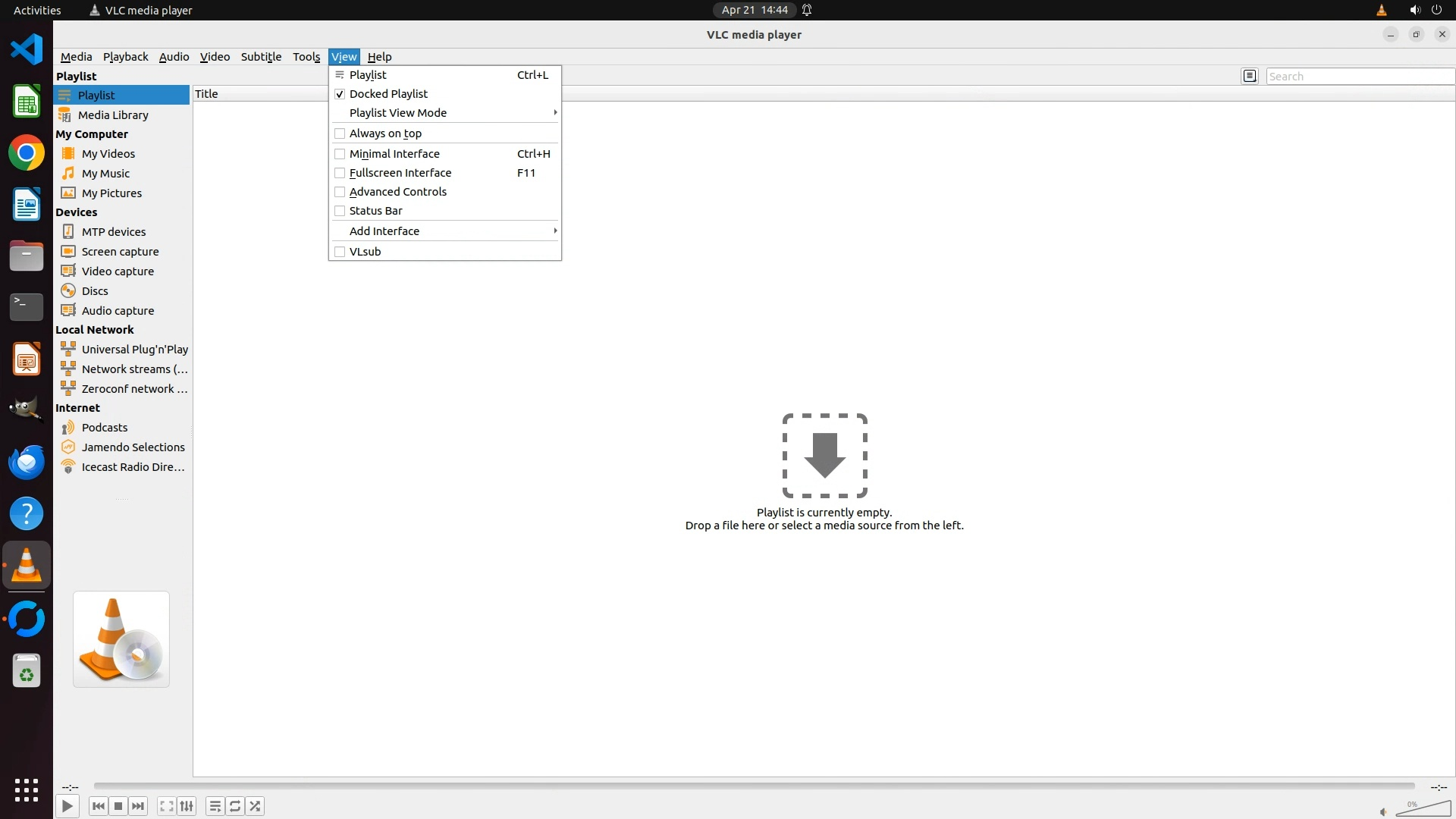The width and height of the screenshot is (1456, 819).
Task: Click the Stop playback button
Action: click(x=118, y=806)
